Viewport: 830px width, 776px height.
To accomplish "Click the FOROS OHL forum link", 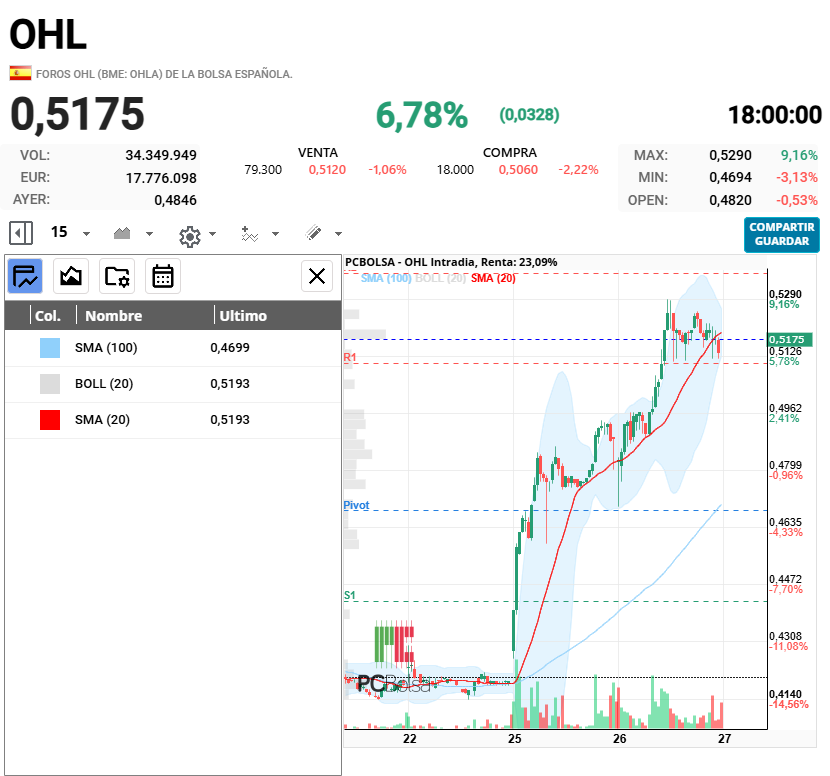I will (x=164, y=74).
